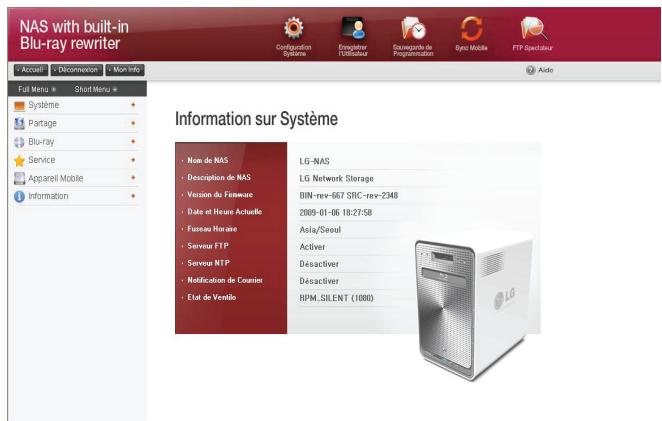Screen dimensions: 662x421
Task: Click the 'Serveur FTP' label
Action: [208, 246]
